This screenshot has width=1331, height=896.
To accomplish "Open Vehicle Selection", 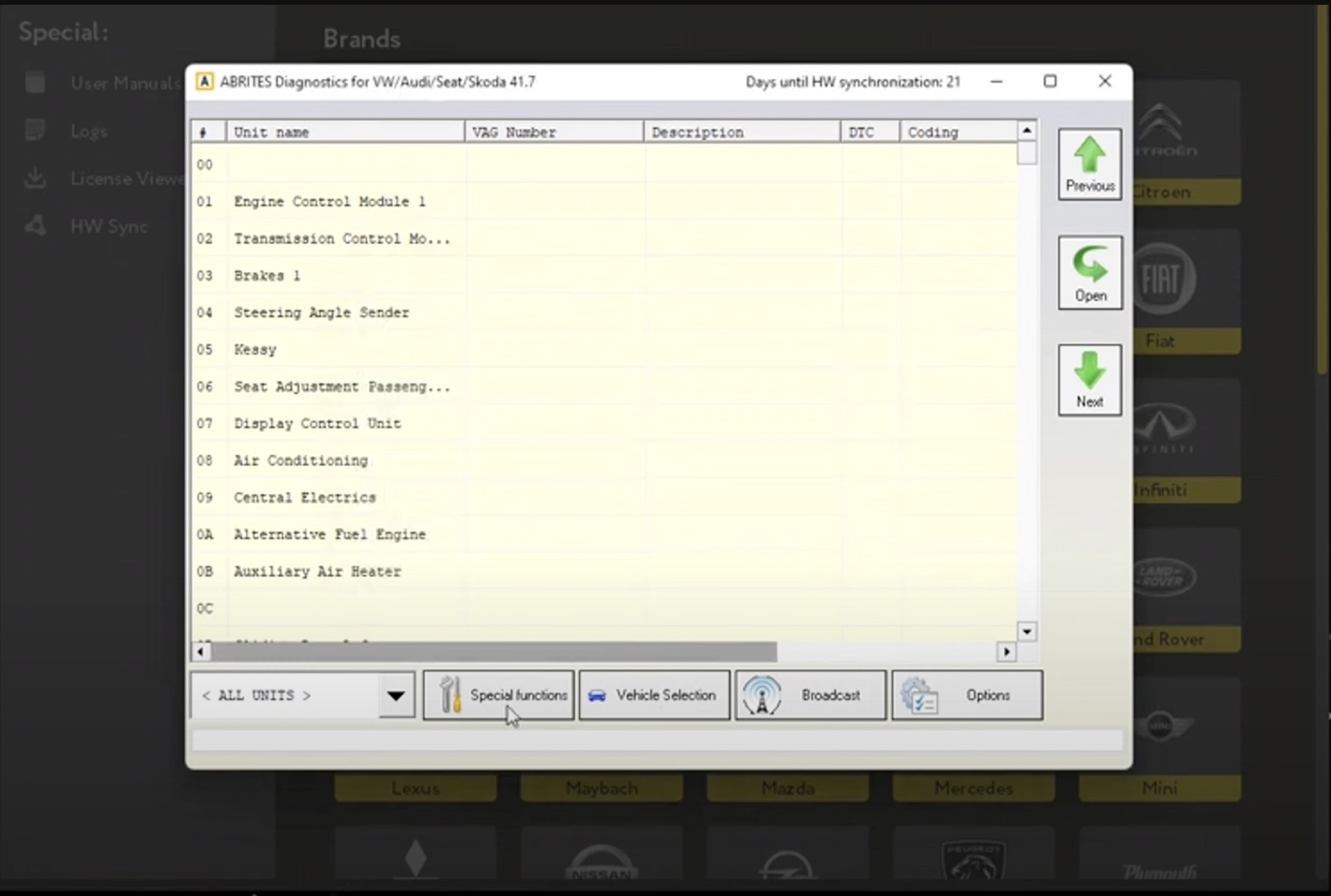I will coord(654,695).
